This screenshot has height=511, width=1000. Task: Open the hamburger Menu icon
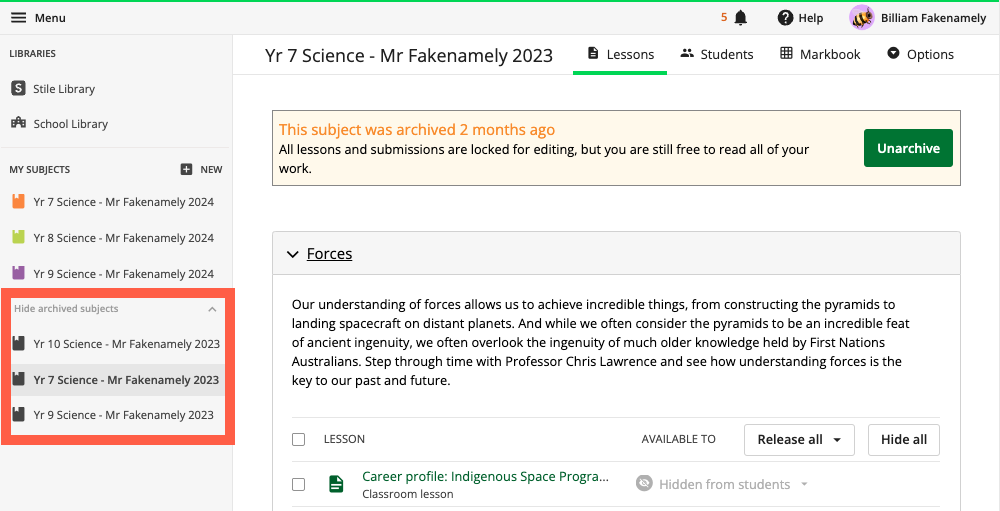pos(18,18)
